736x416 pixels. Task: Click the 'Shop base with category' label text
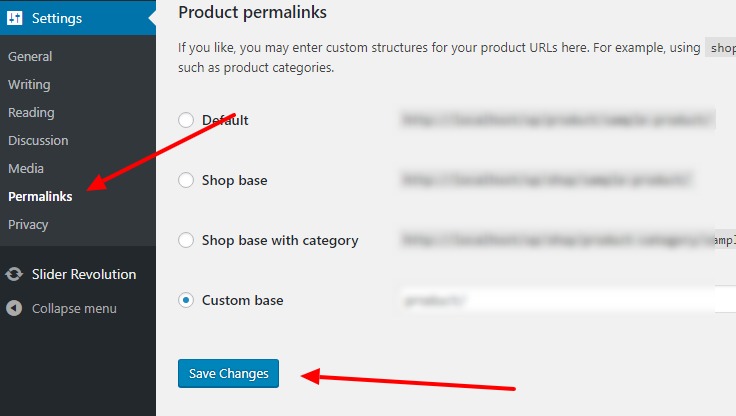click(x=280, y=240)
